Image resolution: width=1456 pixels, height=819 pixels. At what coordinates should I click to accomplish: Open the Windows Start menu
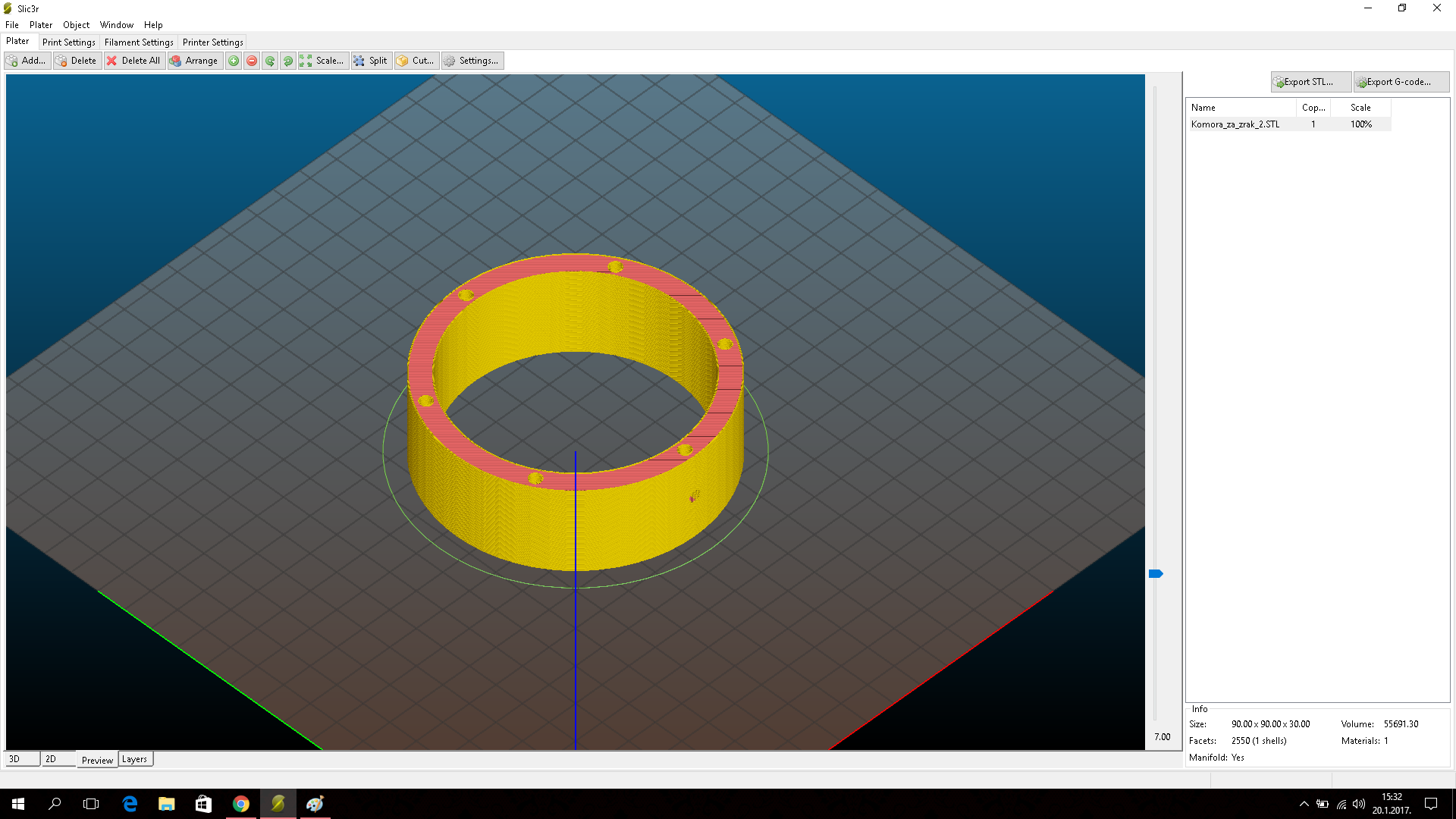(18, 804)
